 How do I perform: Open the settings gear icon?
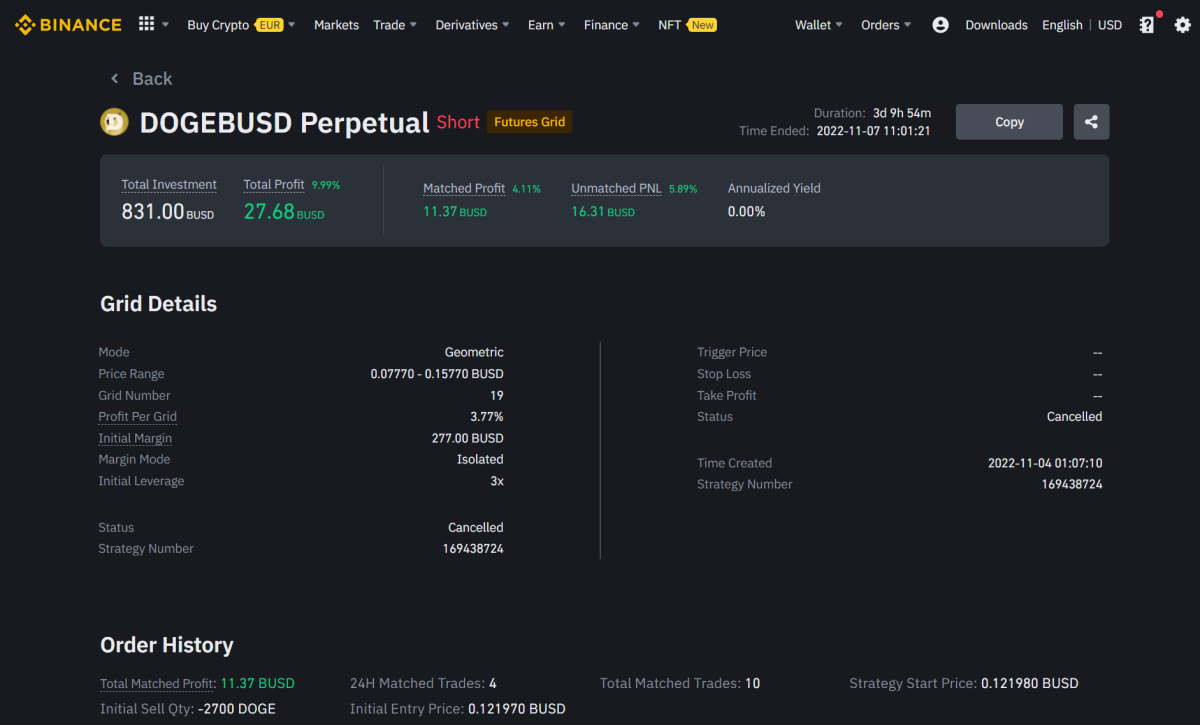[x=1182, y=25]
